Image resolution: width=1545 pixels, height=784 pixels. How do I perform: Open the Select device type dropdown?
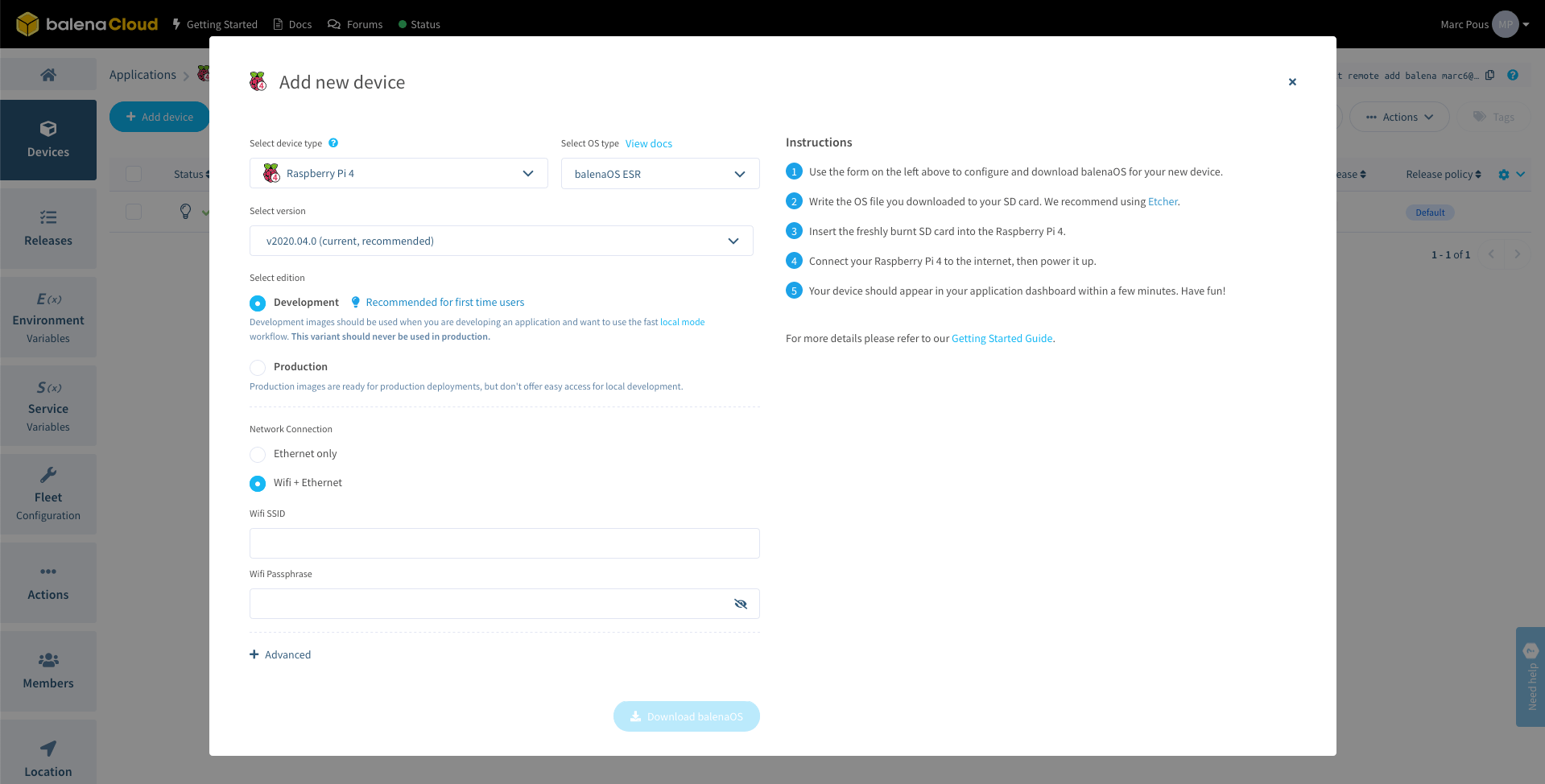[398, 173]
